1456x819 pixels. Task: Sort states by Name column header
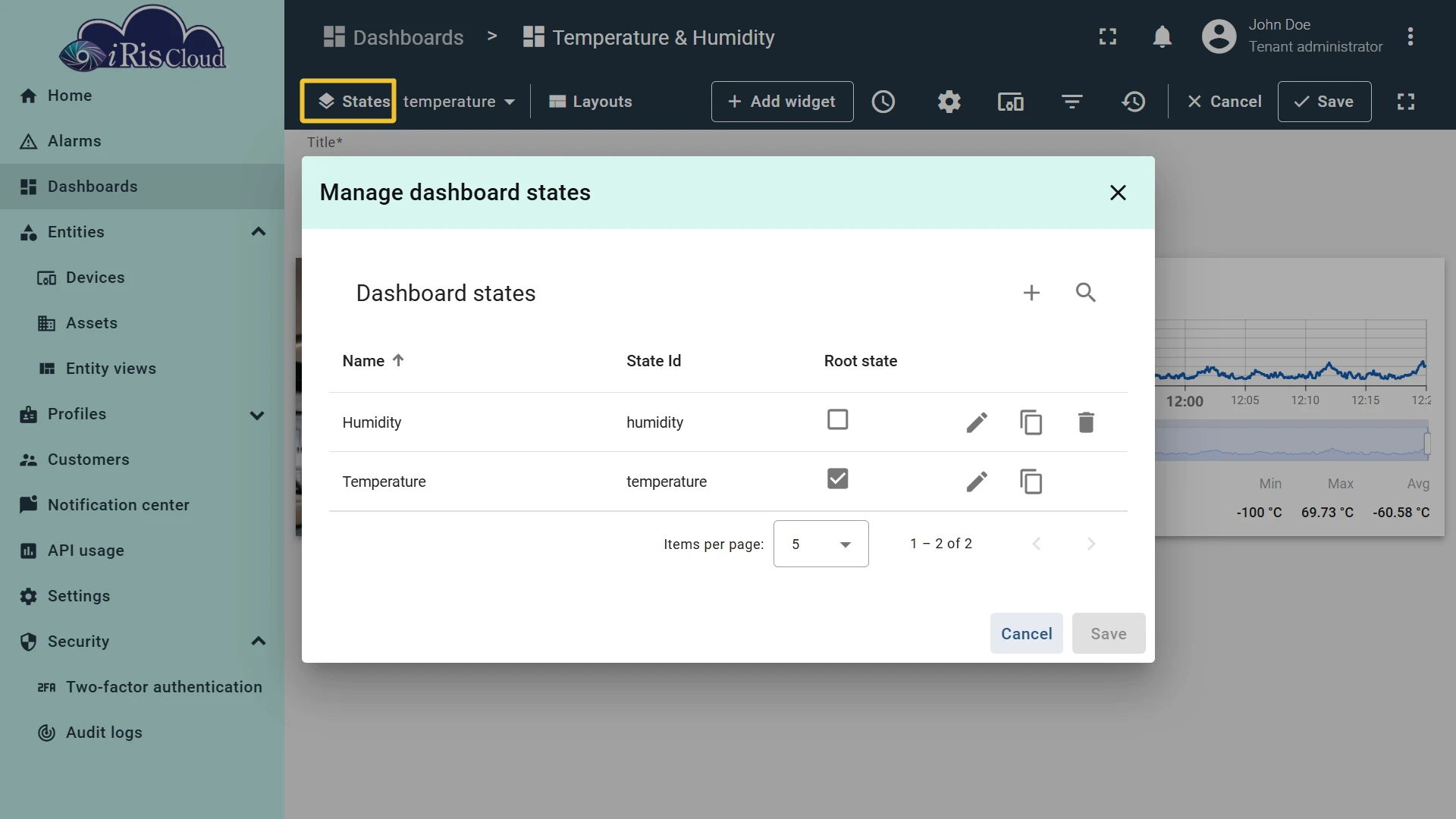tap(372, 361)
